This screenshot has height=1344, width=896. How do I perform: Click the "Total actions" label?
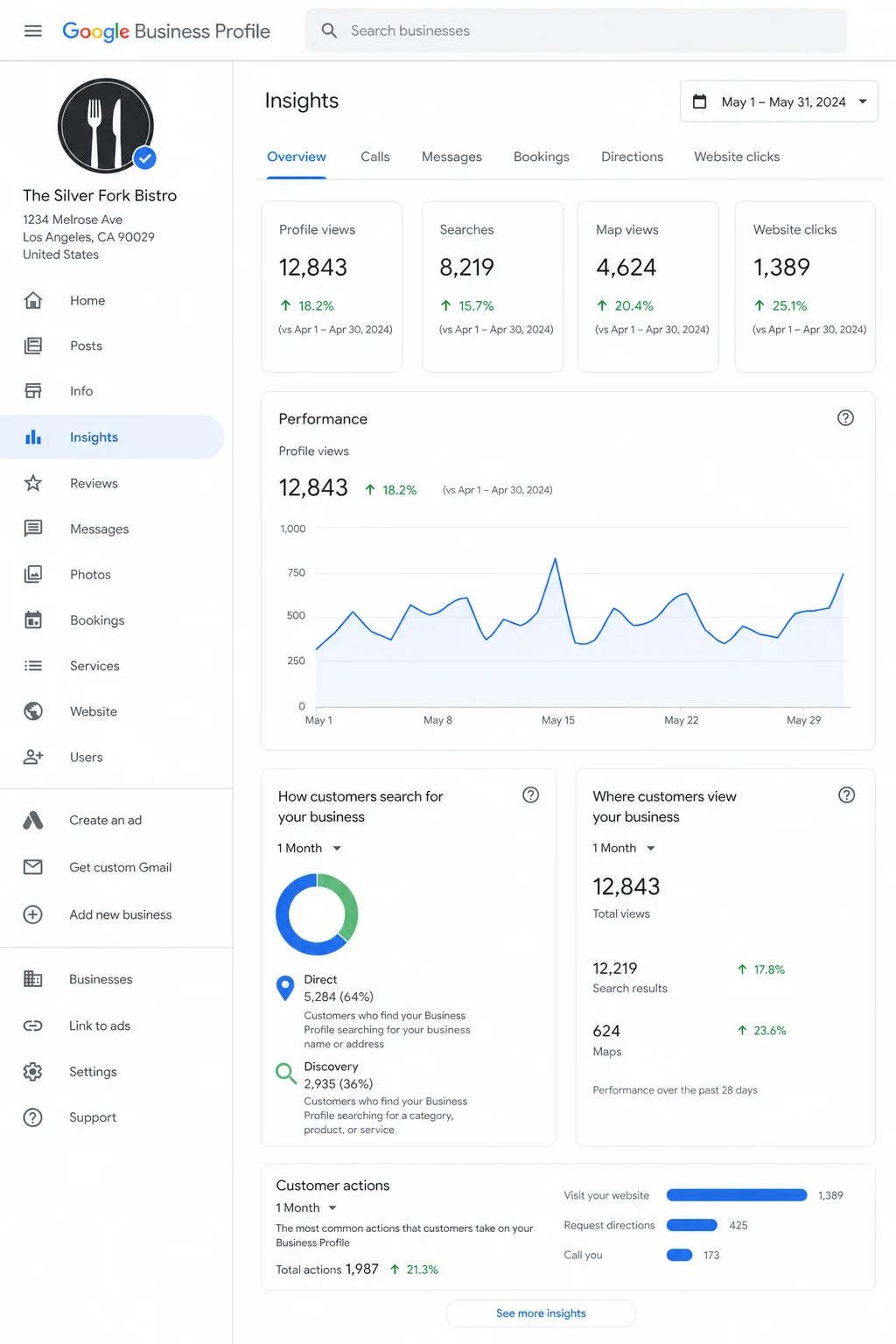tap(309, 1270)
